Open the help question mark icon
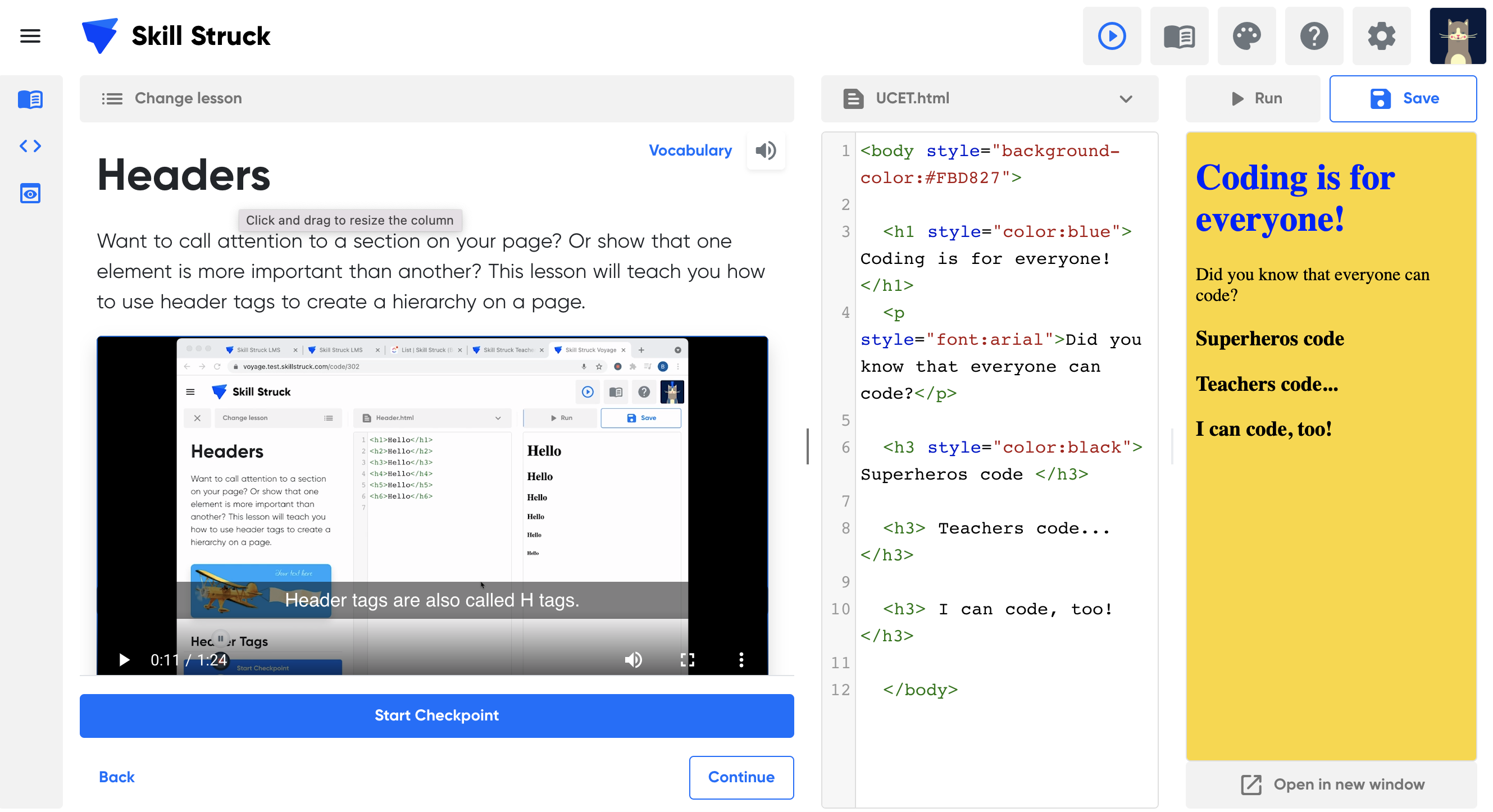The width and height of the screenshot is (1493, 812). click(1313, 36)
